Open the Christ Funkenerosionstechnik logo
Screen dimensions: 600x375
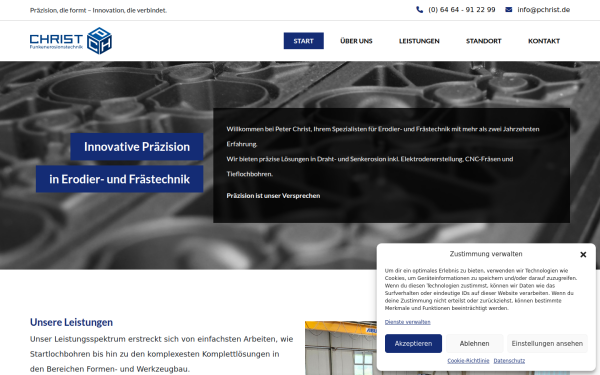point(71,41)
